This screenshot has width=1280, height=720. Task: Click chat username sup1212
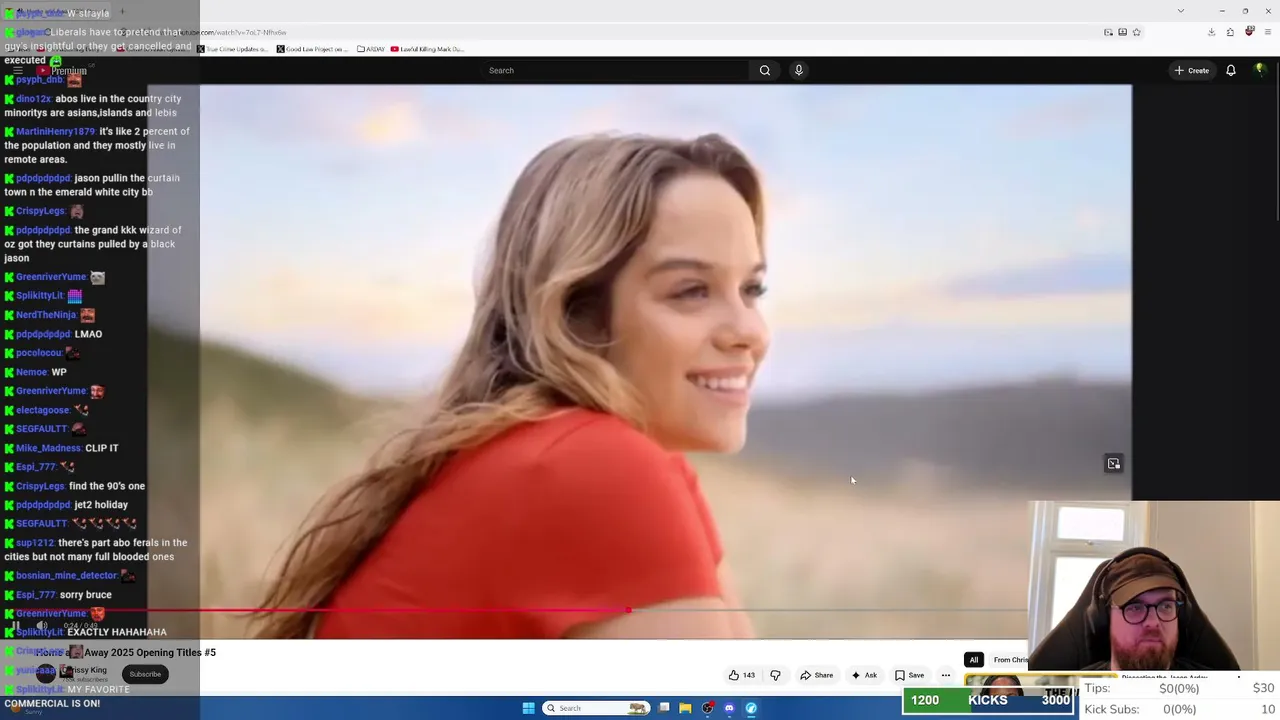pyautogui.click(x=35, y=543)
